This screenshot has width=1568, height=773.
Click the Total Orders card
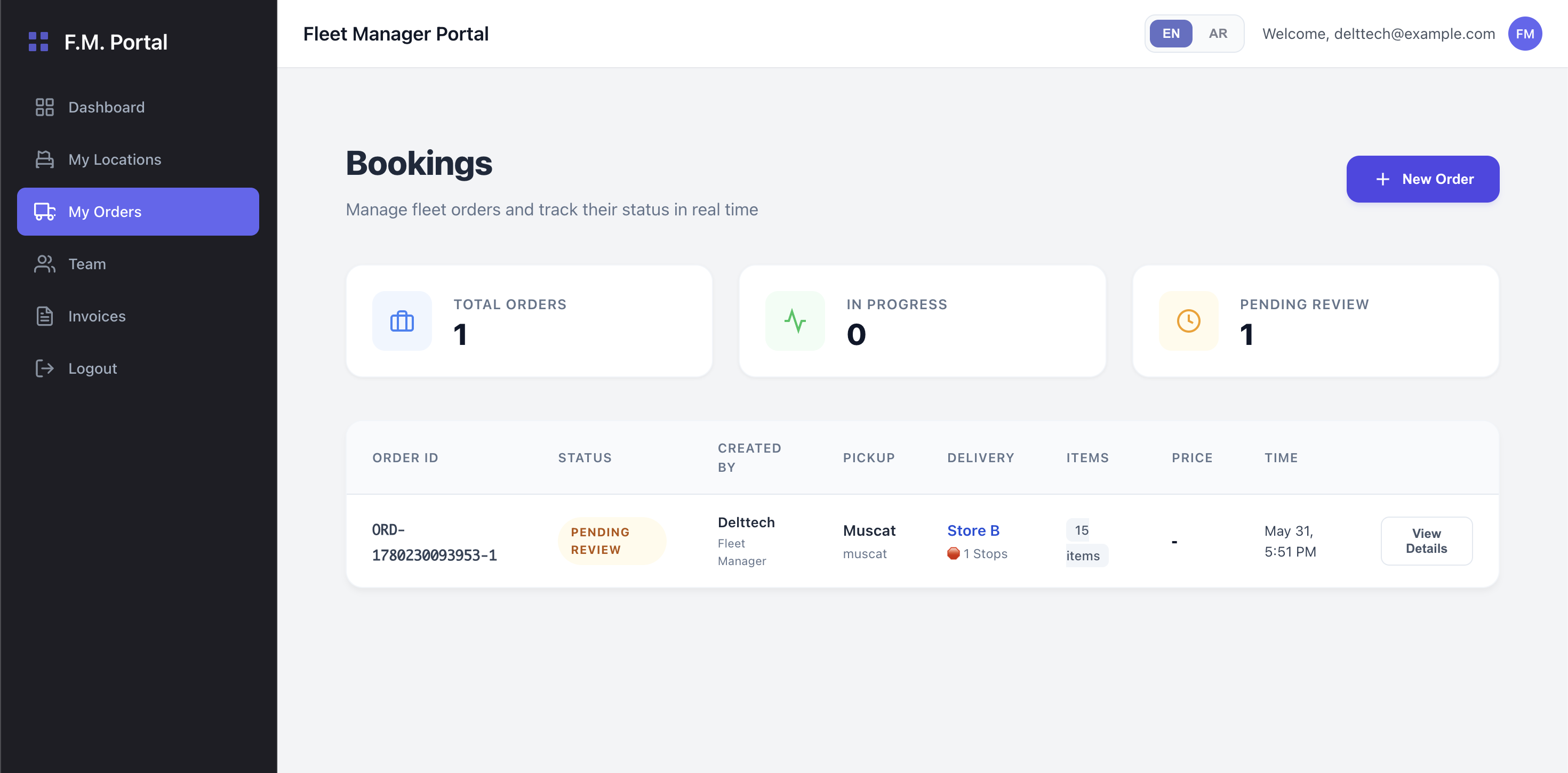click(x=529, y=321)
